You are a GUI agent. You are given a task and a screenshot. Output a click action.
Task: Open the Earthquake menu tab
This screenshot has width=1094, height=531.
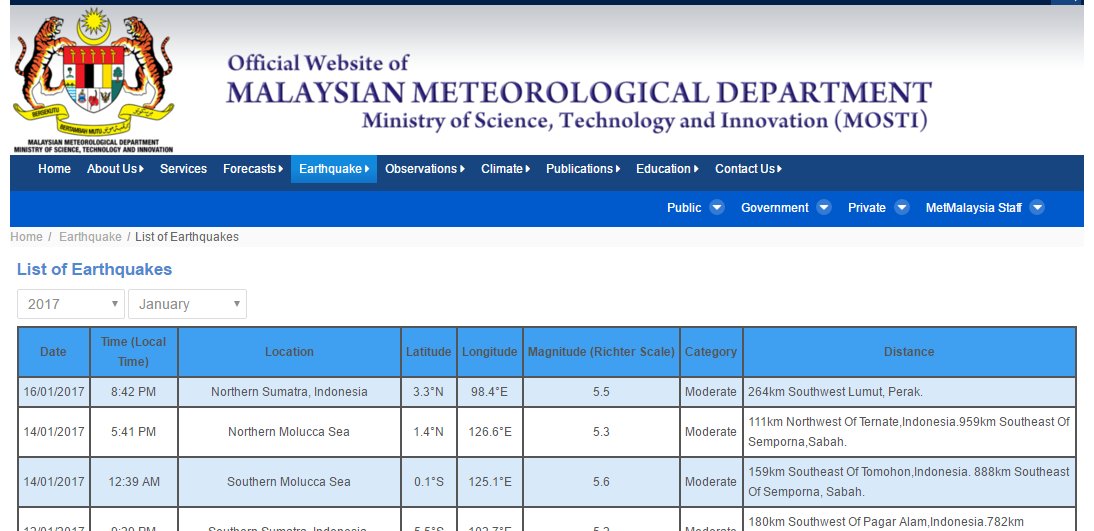pos(334,169)
